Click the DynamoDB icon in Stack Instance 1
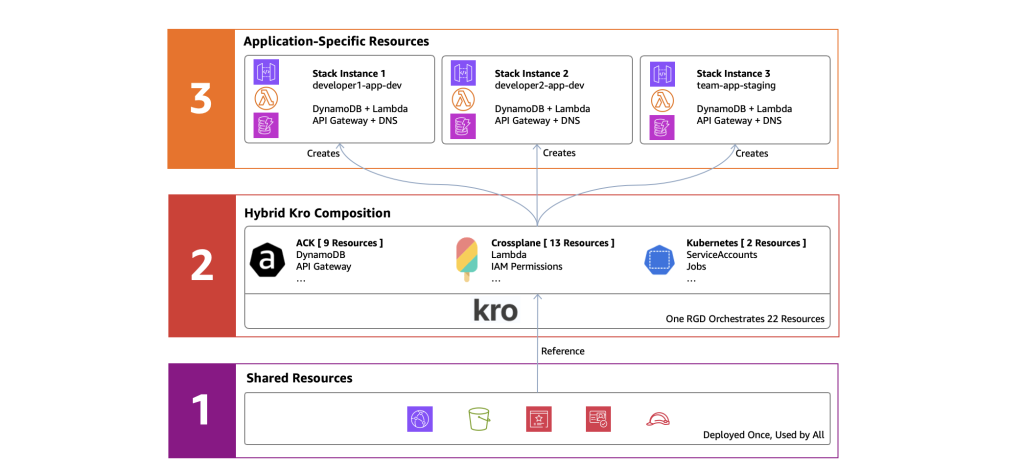Viewport: 1024px width, 470px height. (x=266, y=125)
